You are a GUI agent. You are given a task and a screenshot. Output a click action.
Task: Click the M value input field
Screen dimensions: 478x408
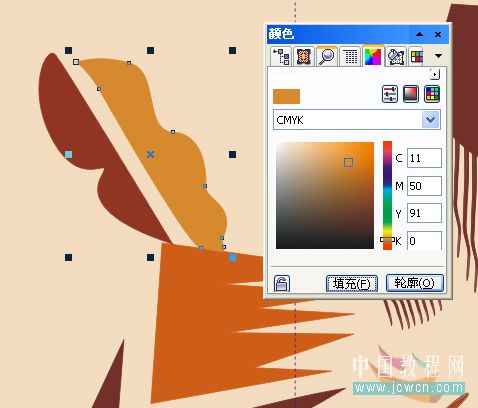[x=424, y=186]
